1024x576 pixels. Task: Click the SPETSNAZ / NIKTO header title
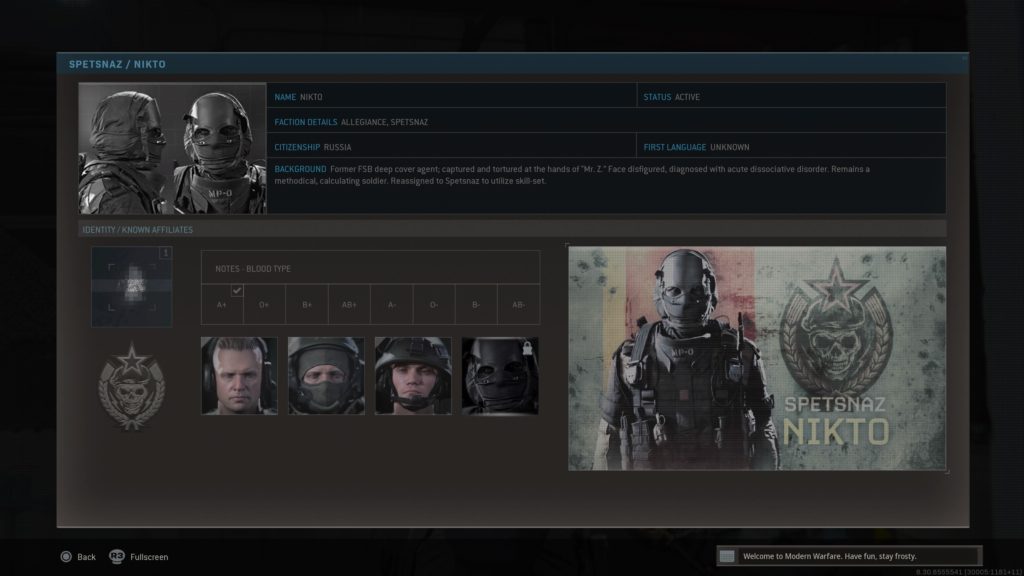tap(118, 64)
